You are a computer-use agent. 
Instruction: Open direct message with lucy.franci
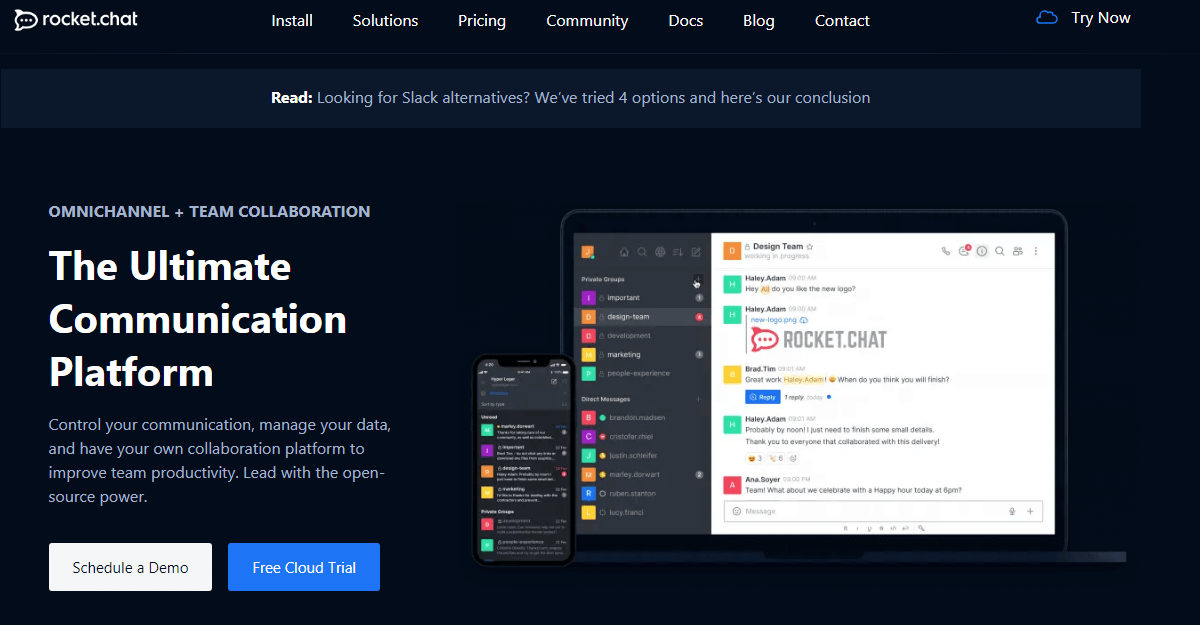643,512
